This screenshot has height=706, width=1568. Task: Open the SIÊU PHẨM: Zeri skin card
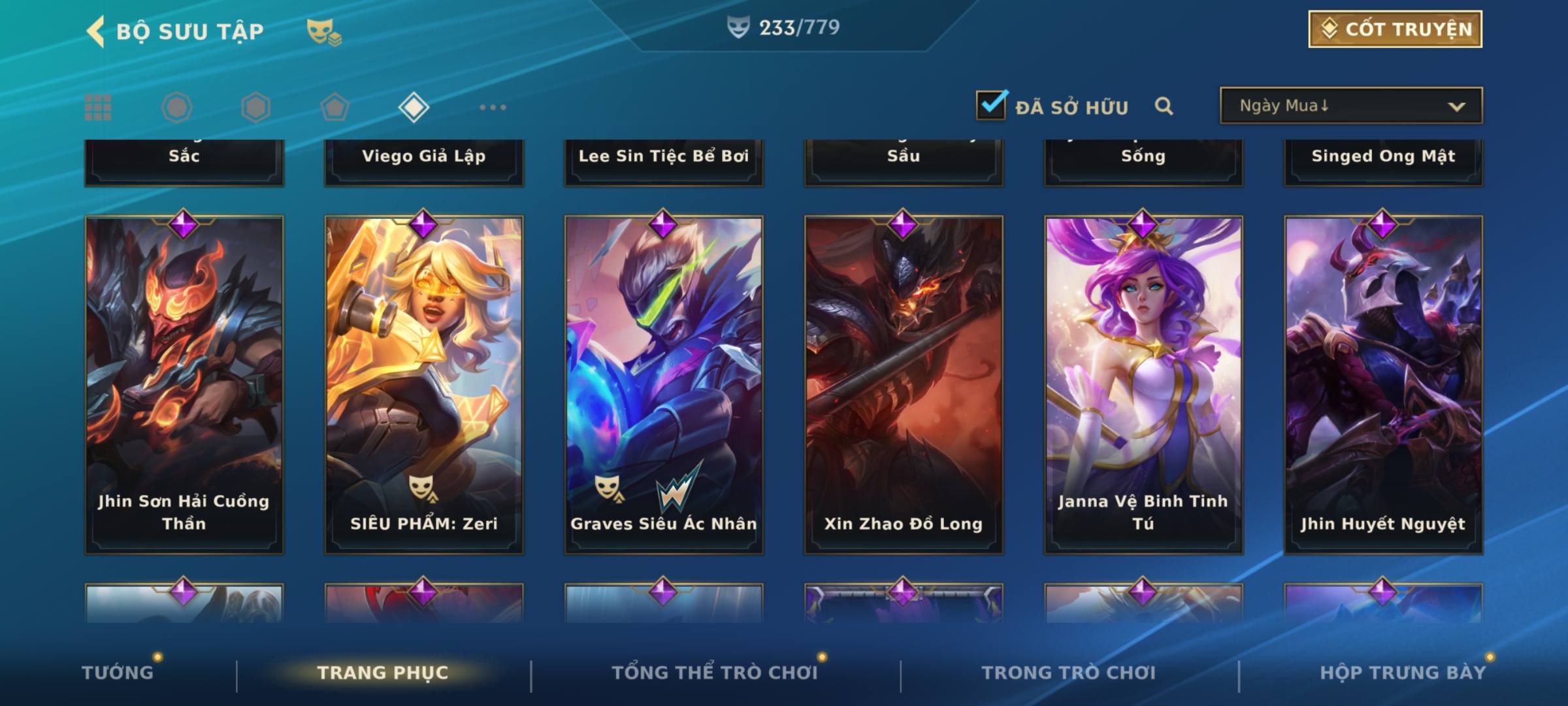pos(424,385)
